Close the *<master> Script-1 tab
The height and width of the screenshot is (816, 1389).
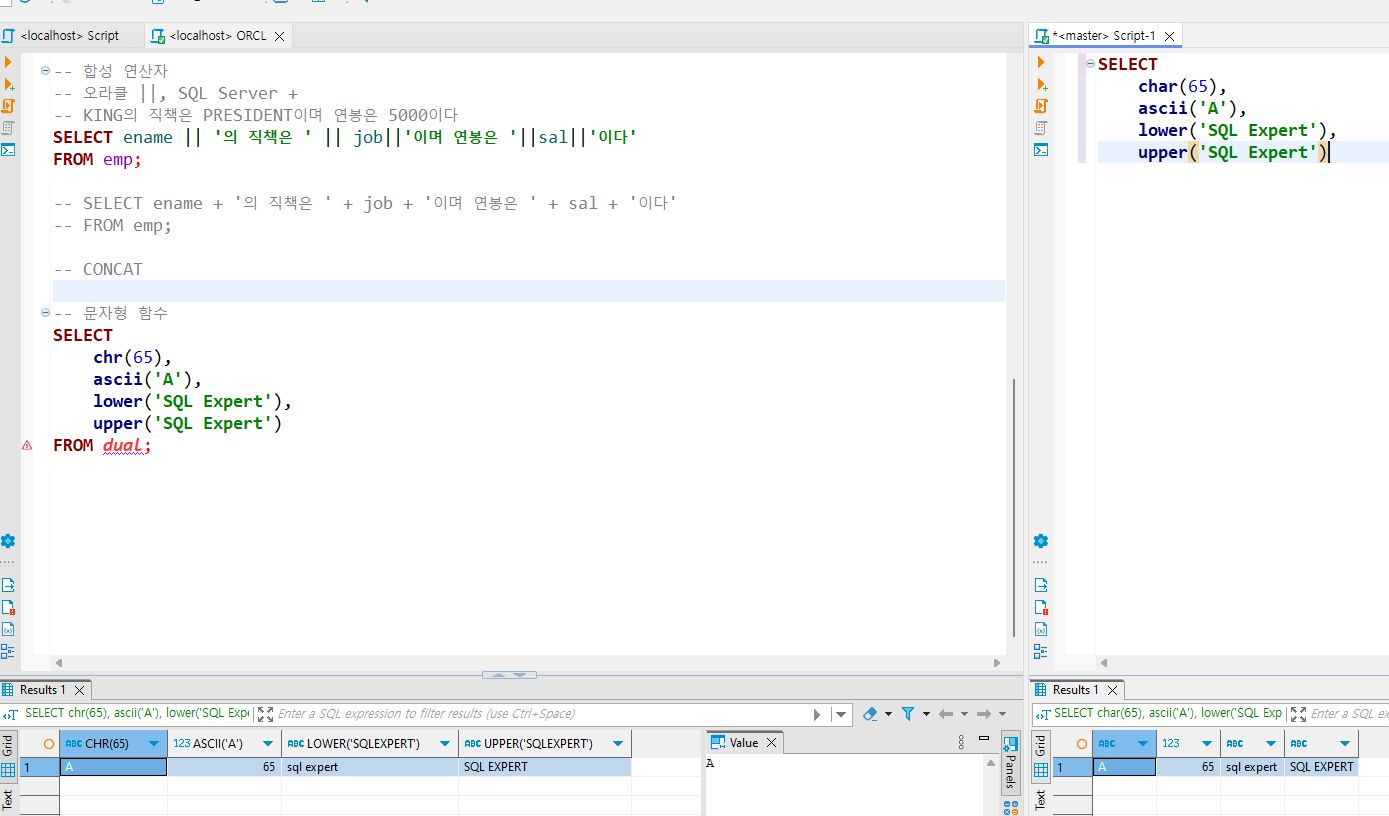(x=1168, y=36)
